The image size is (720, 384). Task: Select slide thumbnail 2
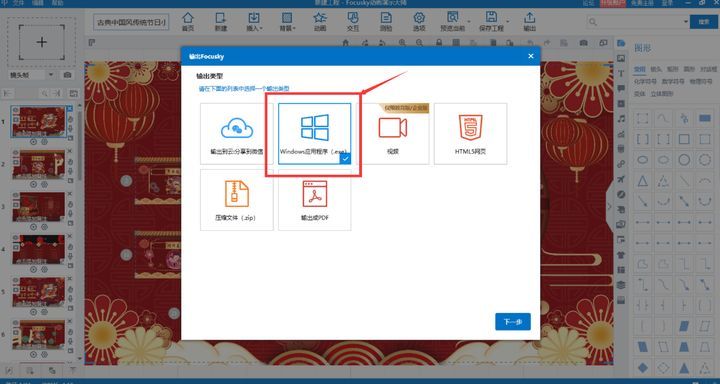tap(39, 164)
